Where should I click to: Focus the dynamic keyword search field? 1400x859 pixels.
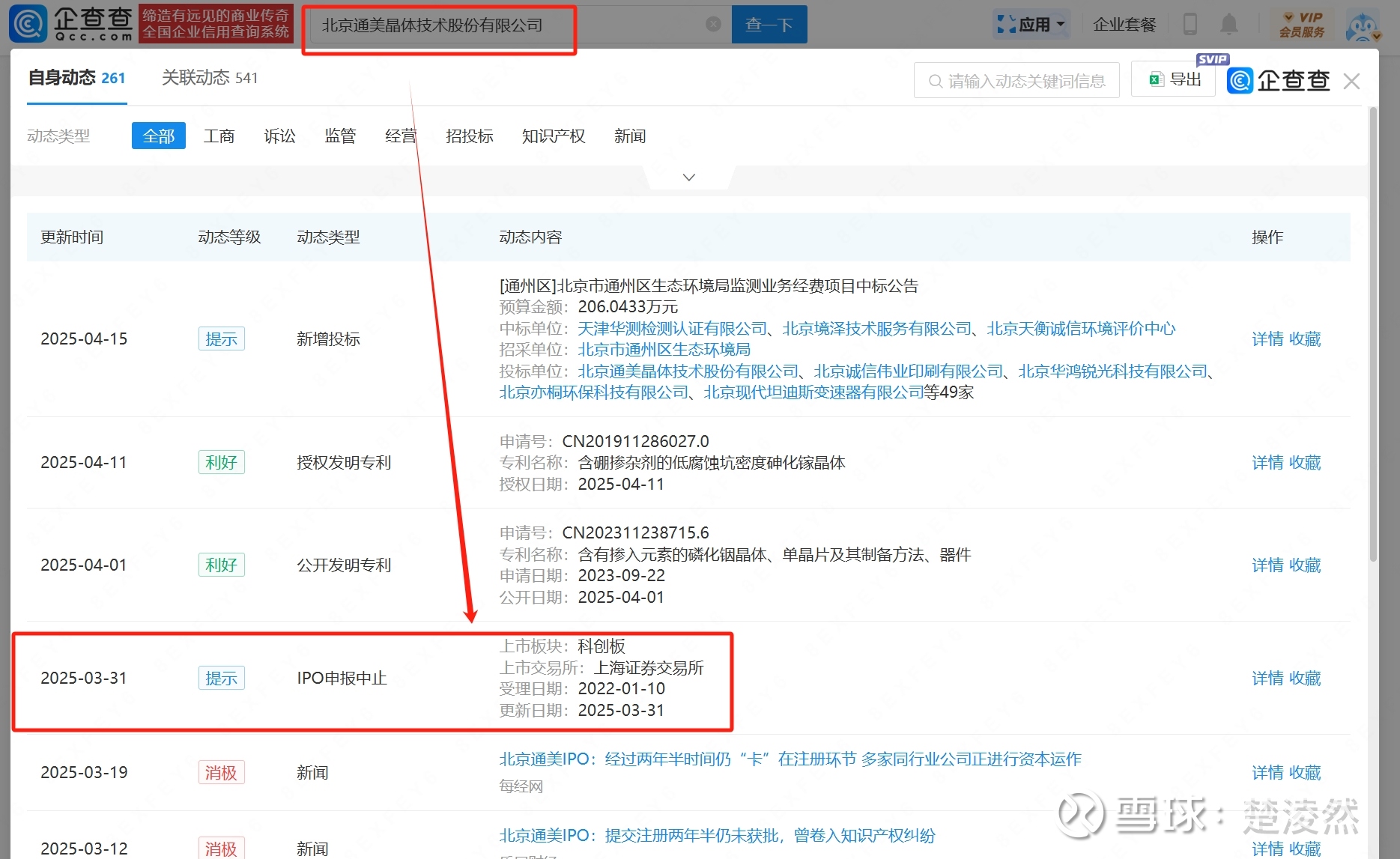pos(1016,80)
